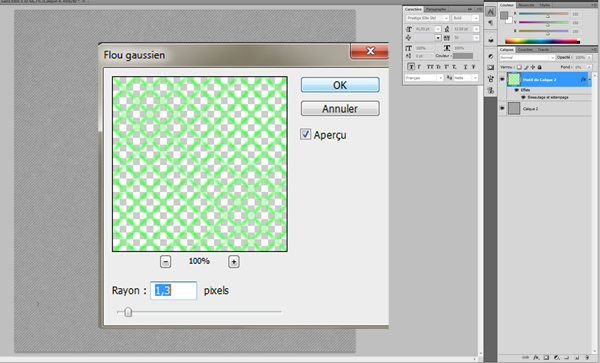Click the link layers icon at panel bottom
The width and height of the screenshot is (600, 363).
coord(526,358)
